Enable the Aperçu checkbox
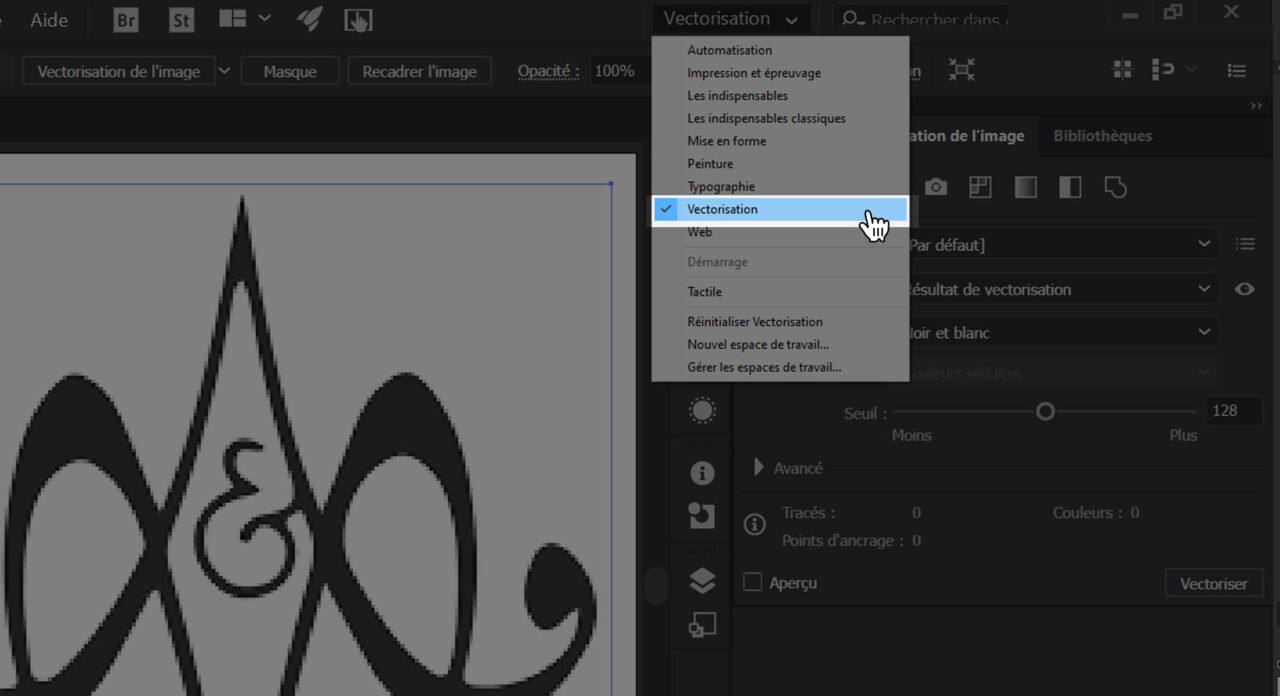Screen dimensions: 1280x696 tap(752, 582)
